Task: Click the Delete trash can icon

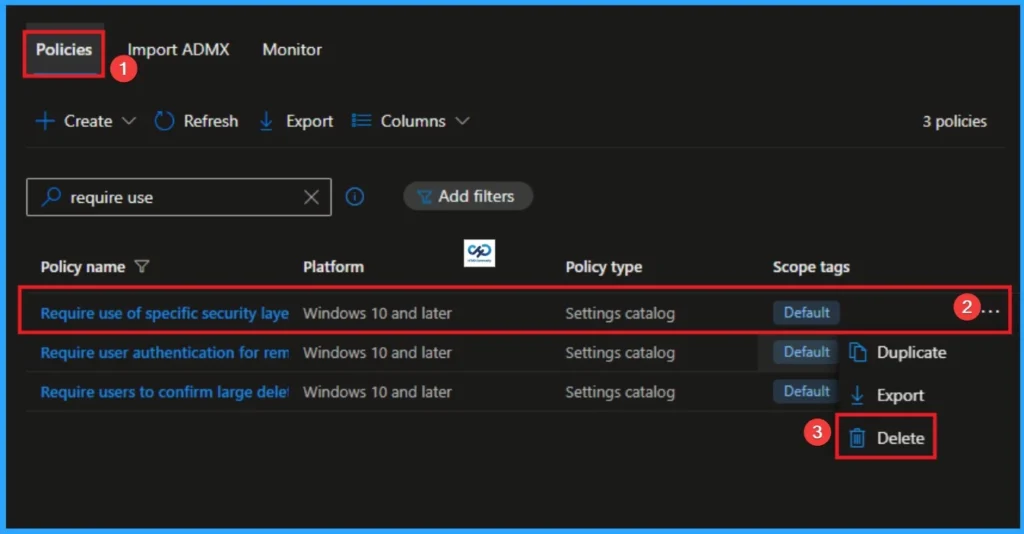Action: [x=857, y=438]
